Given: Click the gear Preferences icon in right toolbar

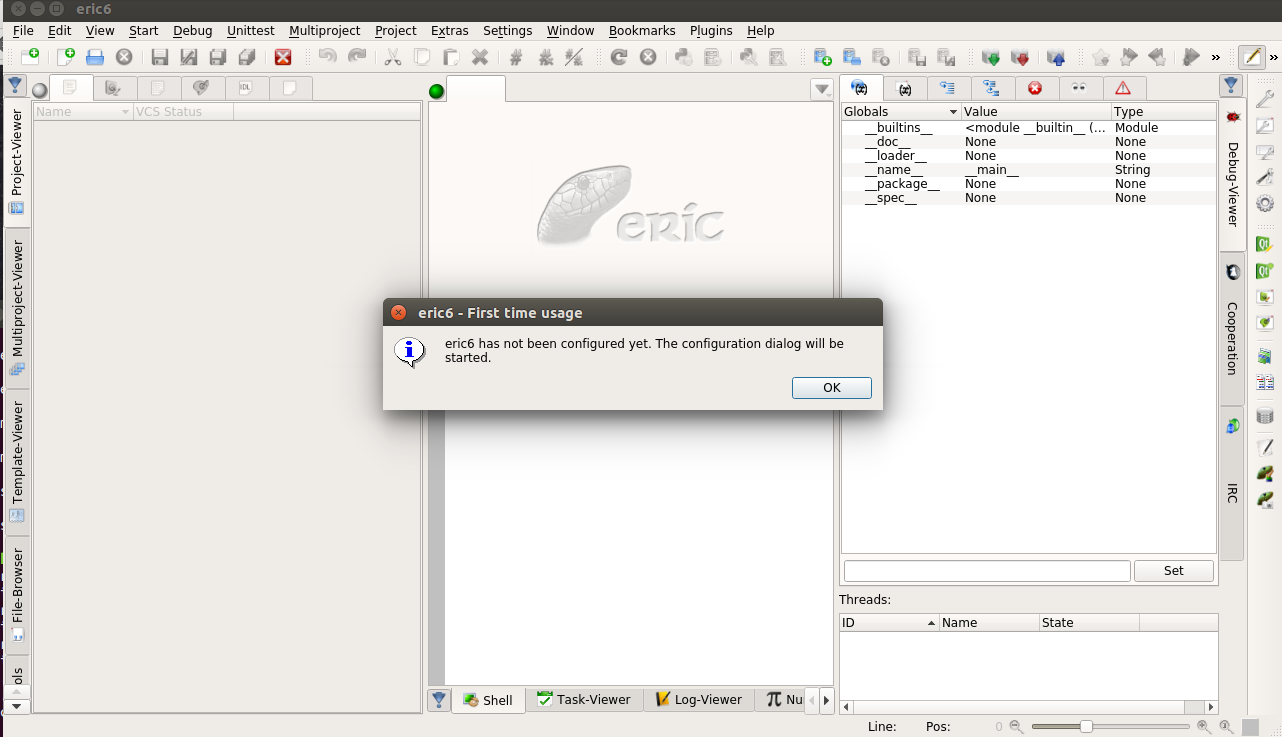Looking at the screenshot, I should tap(1265, 203).
